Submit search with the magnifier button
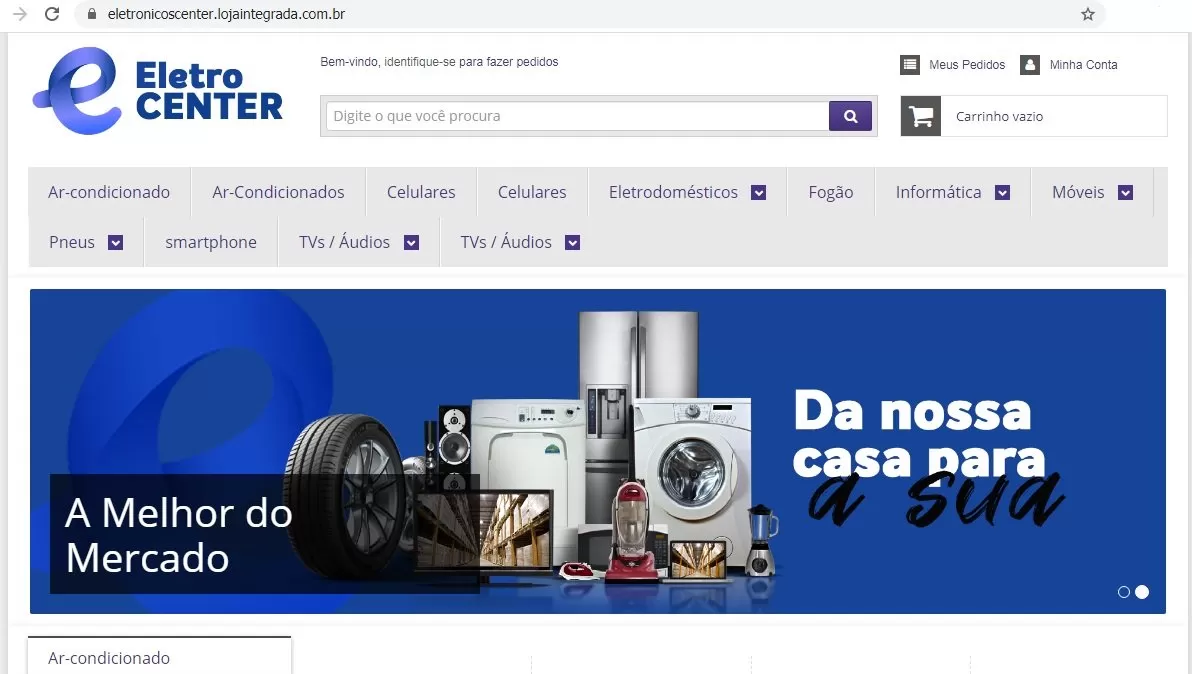Viewport: 1192px width, 674px height. click(850, 116)
